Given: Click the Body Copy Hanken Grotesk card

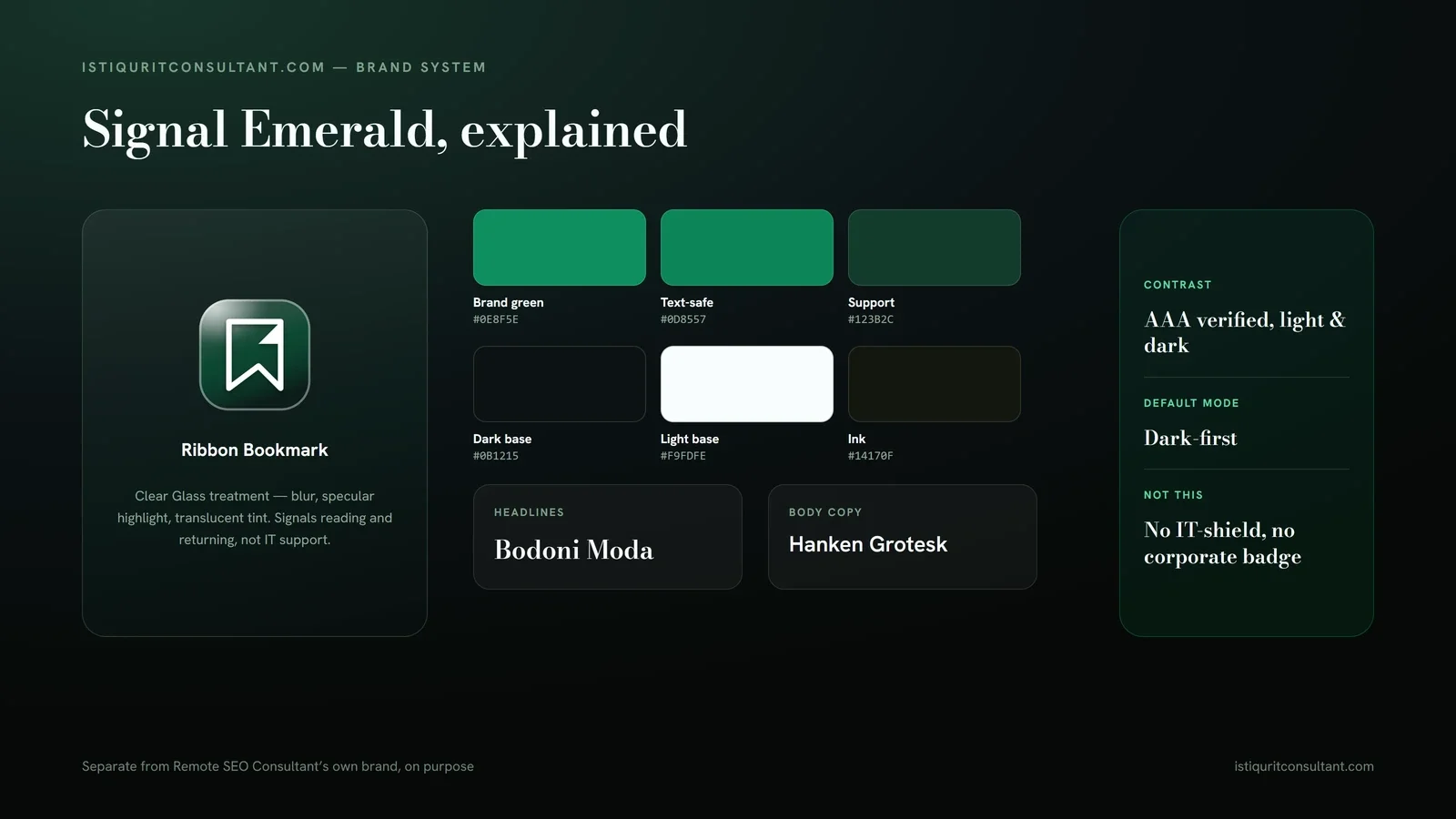Looking at the screenshot, I should point(903,537).
